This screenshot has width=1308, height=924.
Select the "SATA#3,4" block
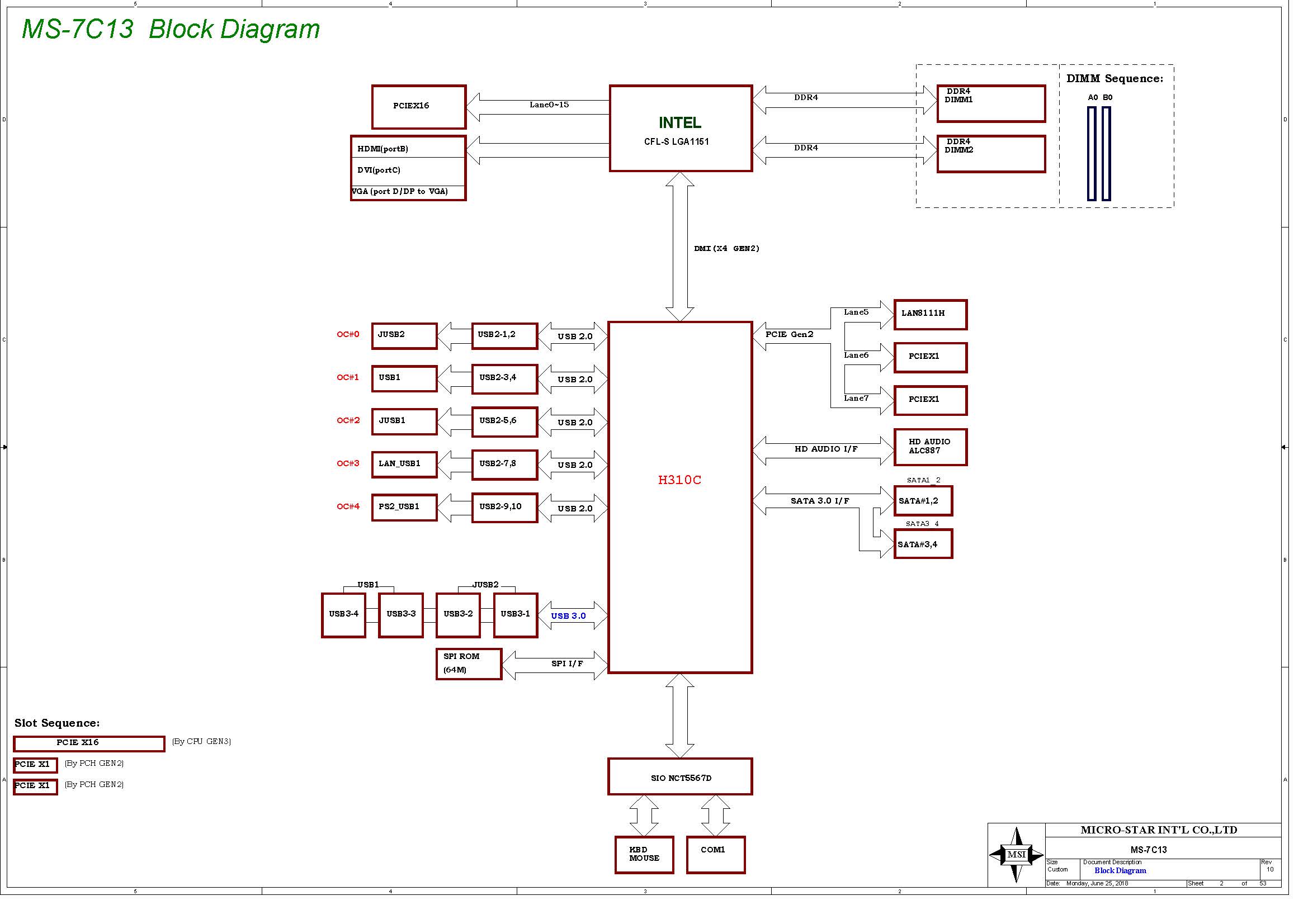point(923,544)
